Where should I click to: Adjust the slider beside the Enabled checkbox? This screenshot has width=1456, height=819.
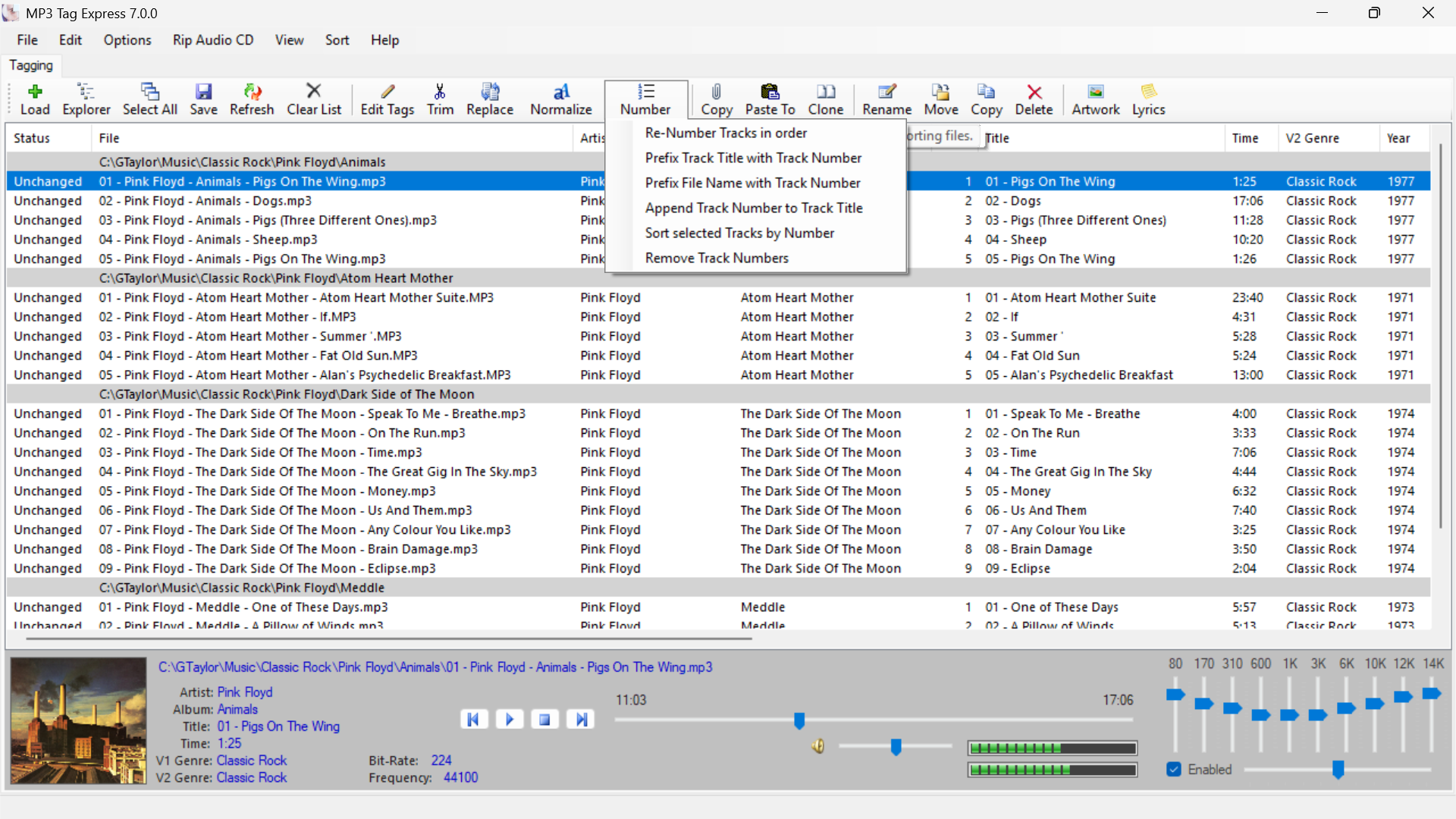pyautogui.click(x=1338, y=770)
